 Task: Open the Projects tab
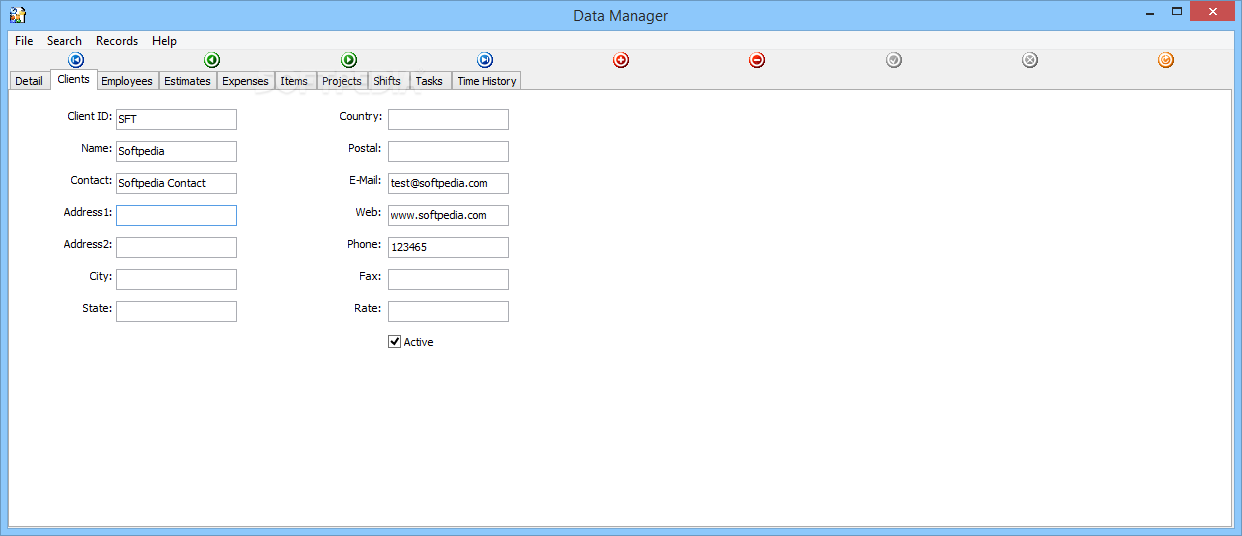tap(342, 81)
